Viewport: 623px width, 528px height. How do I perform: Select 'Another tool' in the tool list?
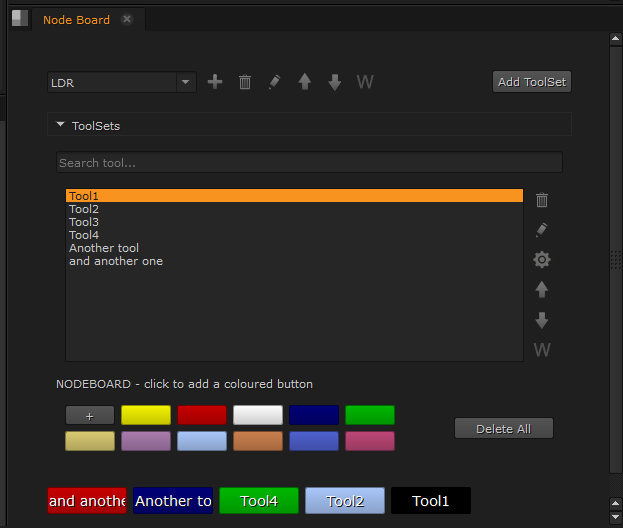[104, 248]
